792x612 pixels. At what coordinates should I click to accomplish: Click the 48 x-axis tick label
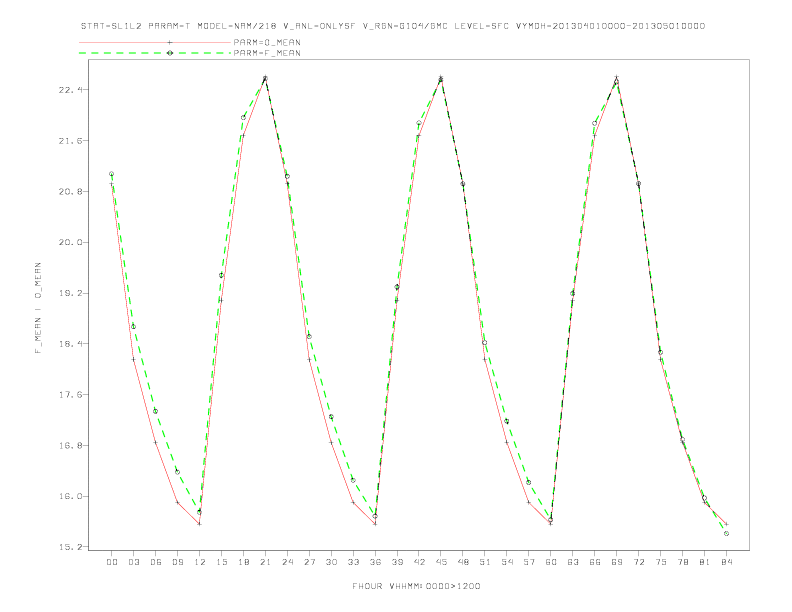click(x=463, y=562)
